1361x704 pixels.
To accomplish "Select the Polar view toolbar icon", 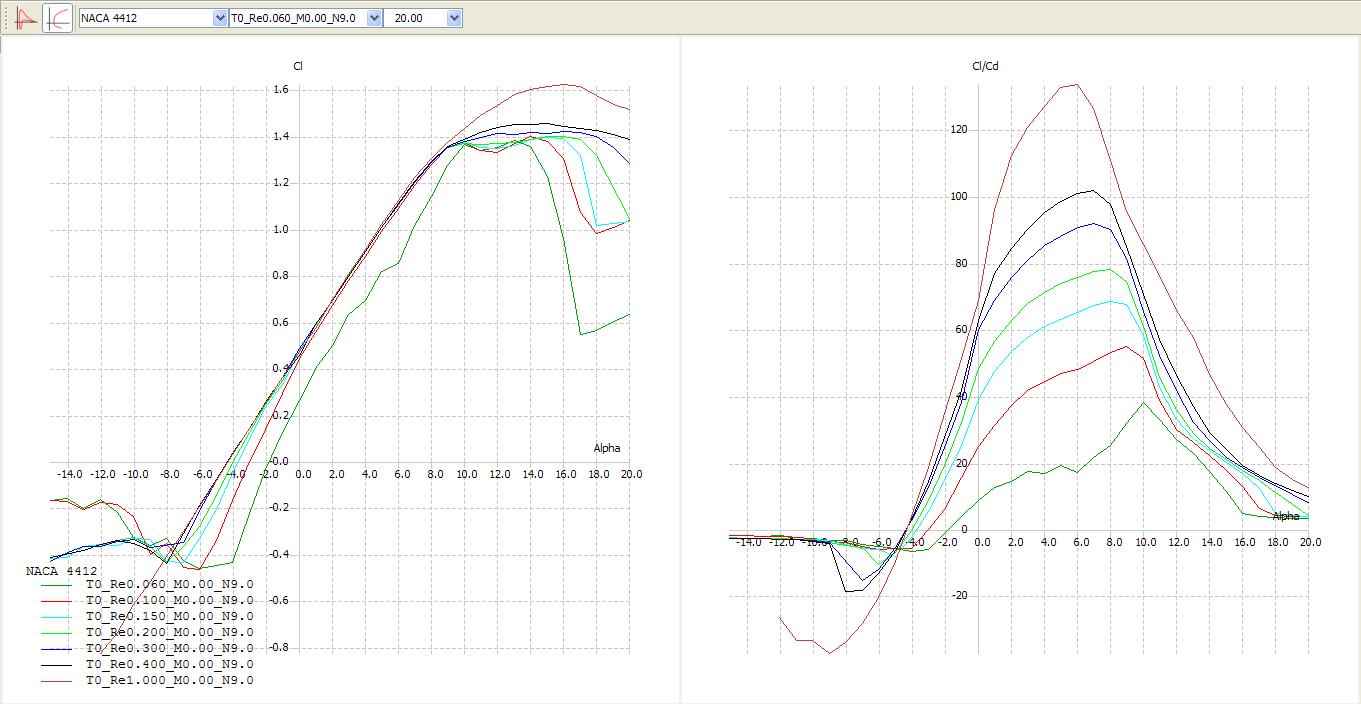I will (x=58, y=18).
